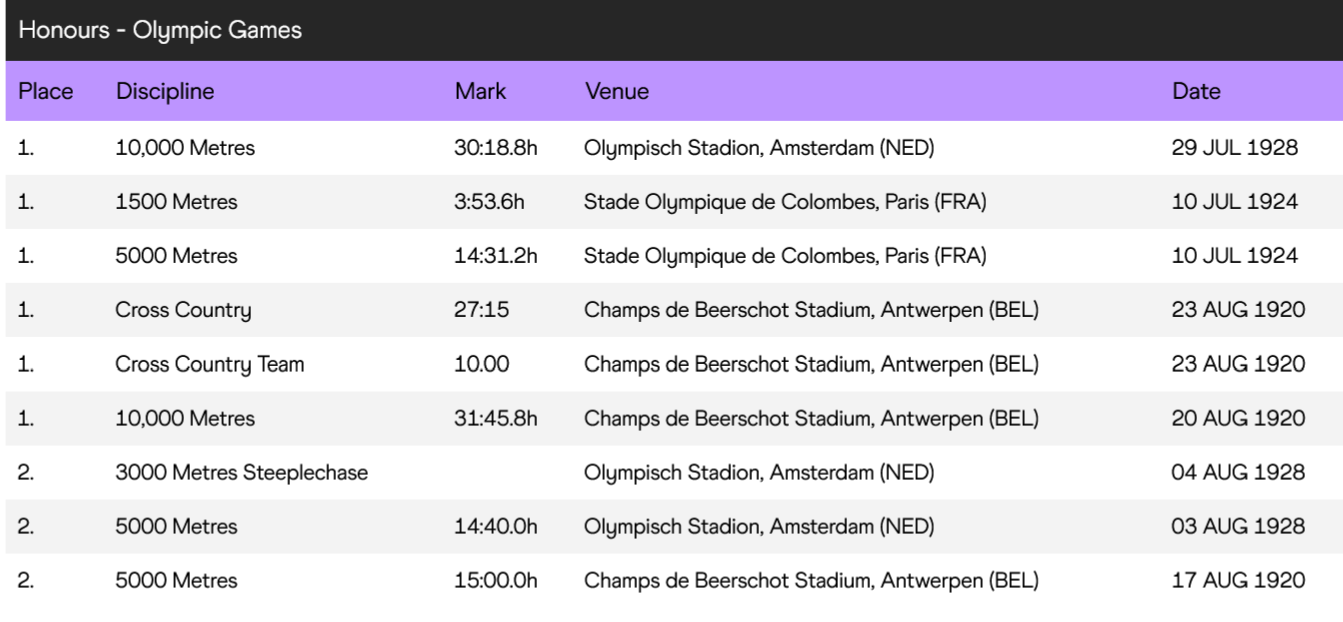Open the Cross Country Team discipline
Image resolution: width=1343 pixels, height=622 pixels.
[209, 364]
